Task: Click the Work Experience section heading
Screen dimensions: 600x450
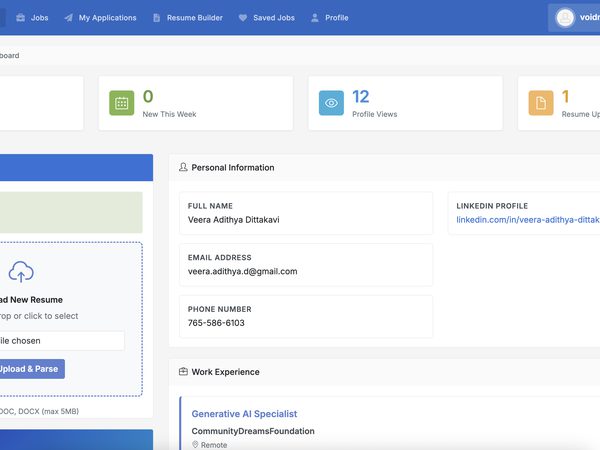Action: pos(225,372)
